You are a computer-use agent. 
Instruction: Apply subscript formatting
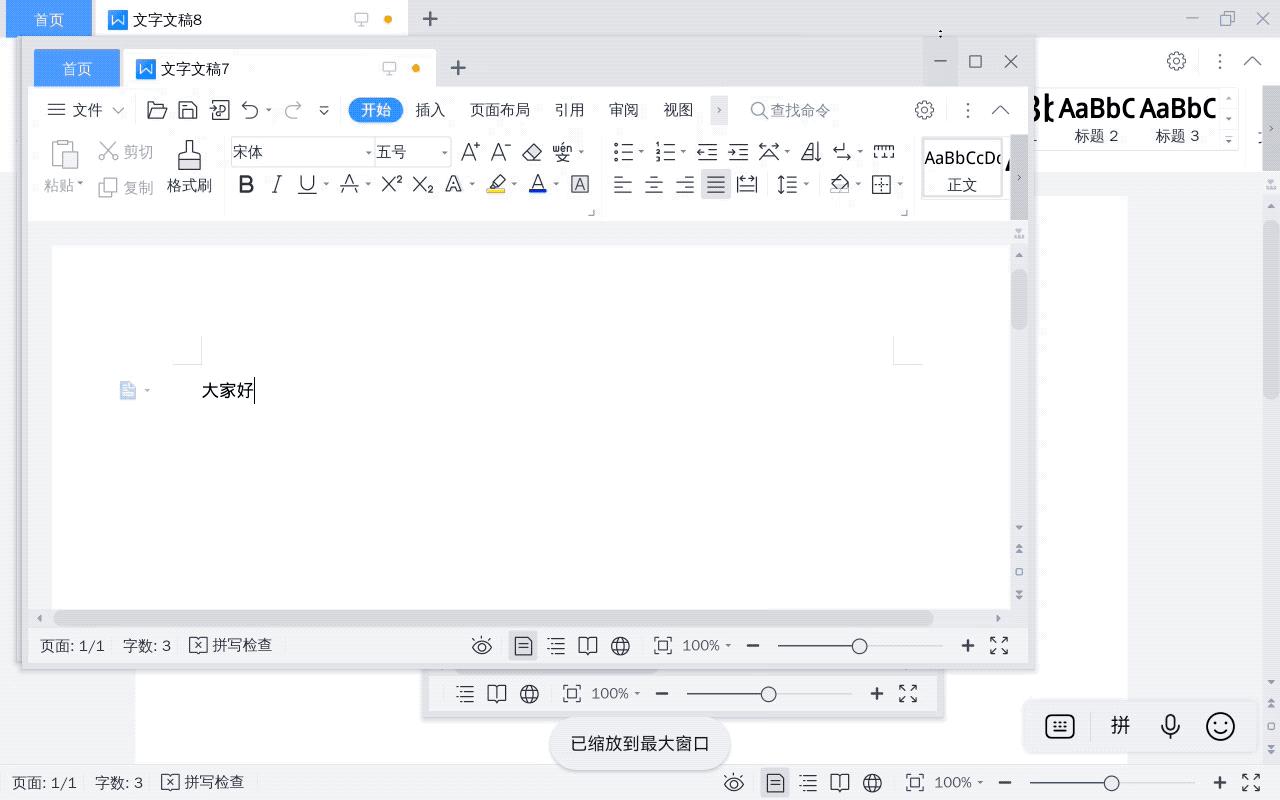(422, 185)
